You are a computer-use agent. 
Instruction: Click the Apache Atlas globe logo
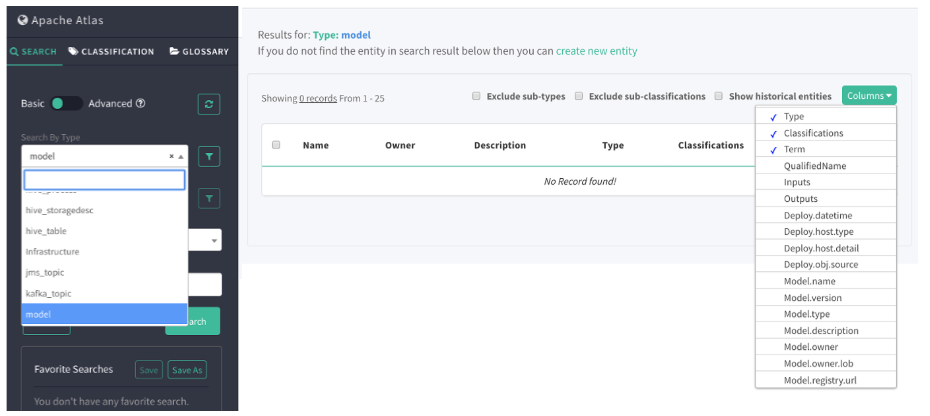pyautogui.click(x=23, y=20)
